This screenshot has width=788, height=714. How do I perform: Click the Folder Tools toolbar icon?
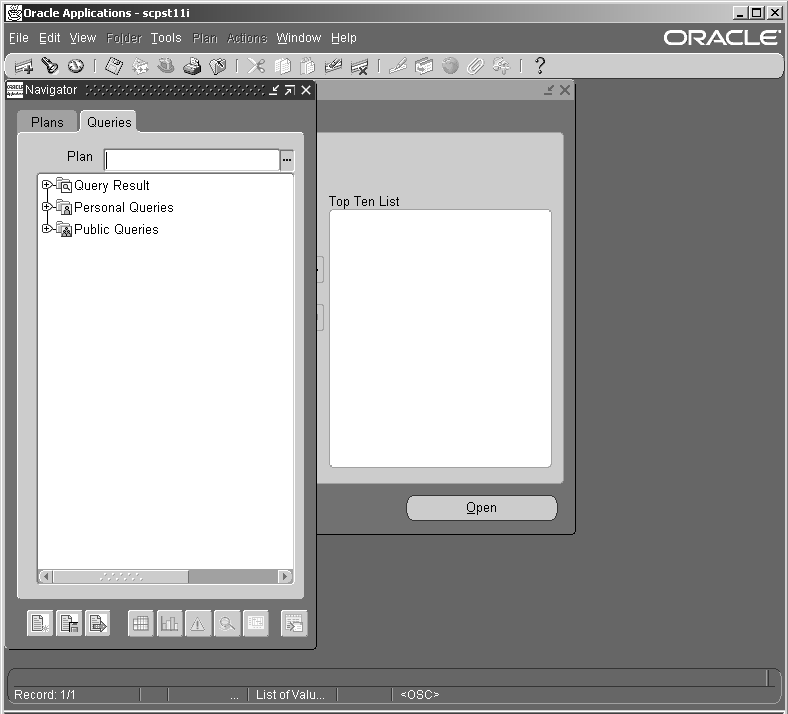pyautogui.click(x=502, y=66)
